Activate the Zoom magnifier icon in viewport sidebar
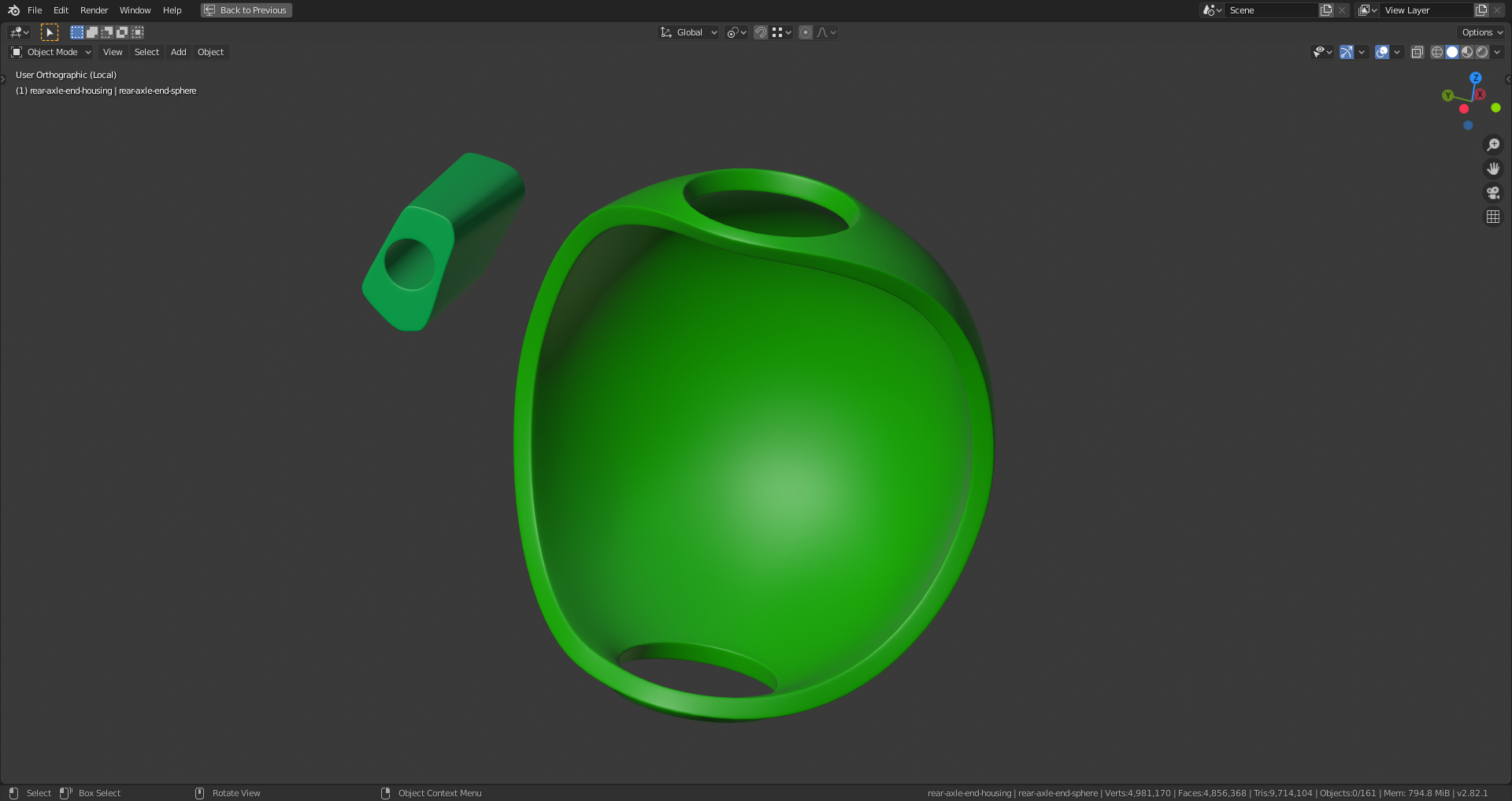Viewport: 1512px width, 801px height. pyautogui.click(x=1493, y=144)
